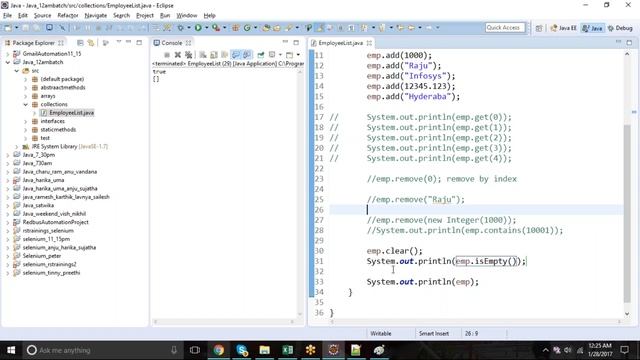Click the Open Perspective icon

(539, 28)
